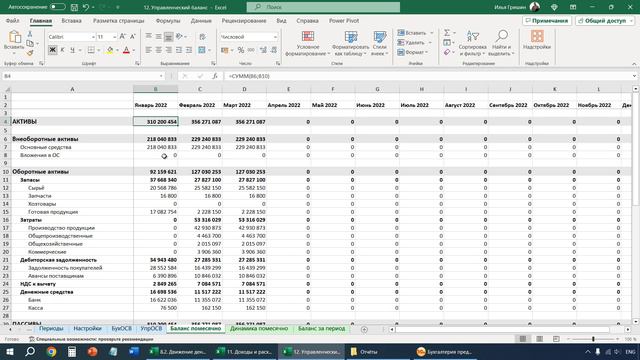
Task: Select cell B4 with value 310 200 454
Action: [156, 122]
